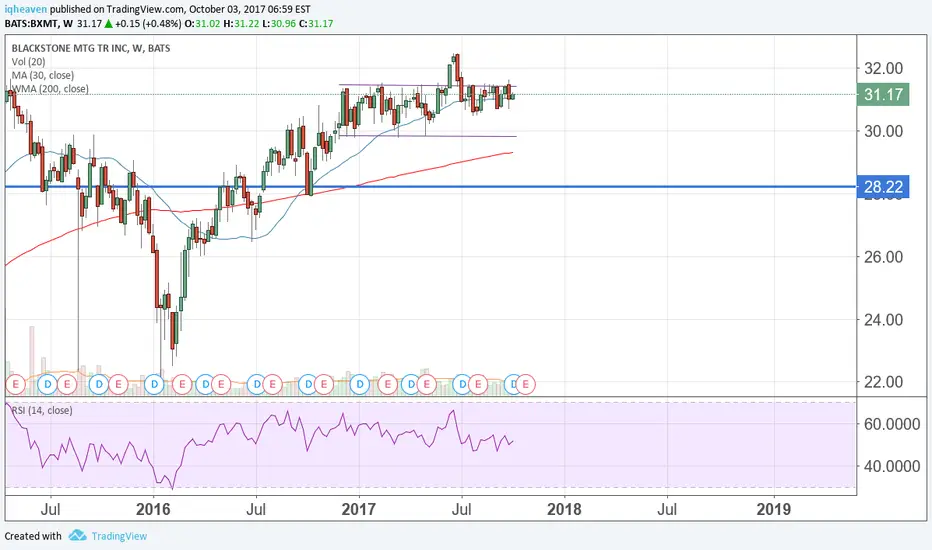932x550 pixels.
Task: Click the 22.00 price axis label
Action: click(x=883, y=382)
